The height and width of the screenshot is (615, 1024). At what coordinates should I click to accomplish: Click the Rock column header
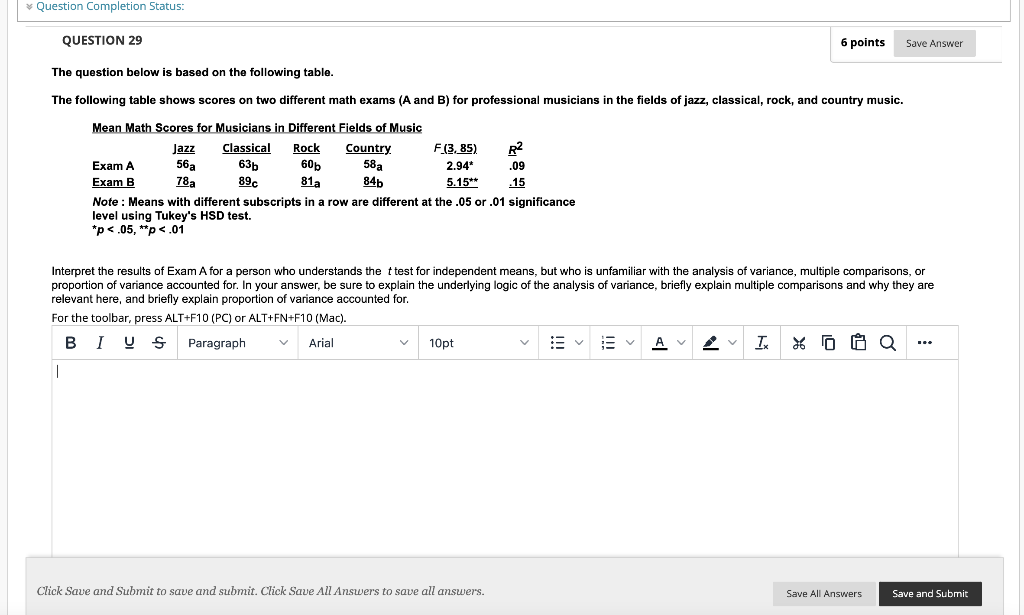point(306,148)
